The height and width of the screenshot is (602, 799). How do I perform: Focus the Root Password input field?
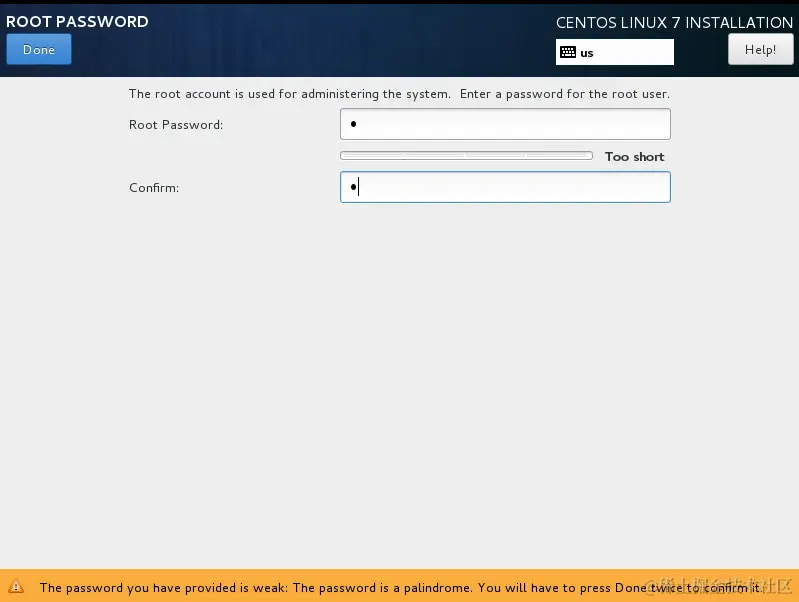click(x=505, y=124)
